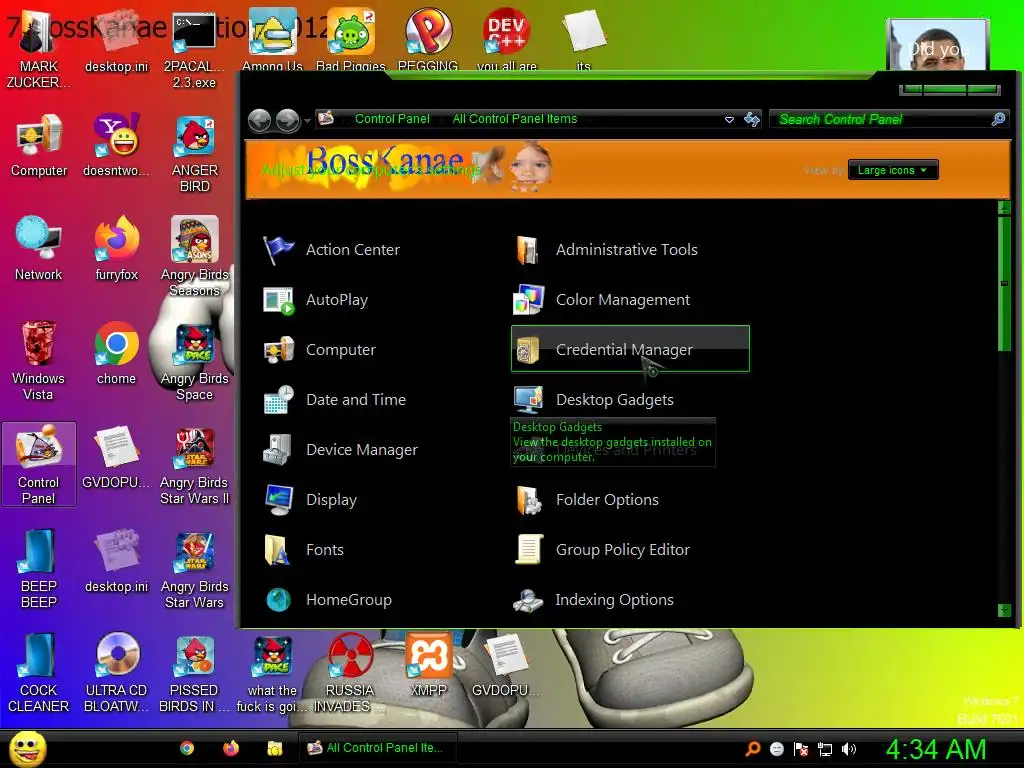Image resolution: width=1024 pixels, height=768 pixels.
Task: Open Group Policy Editor icon
Action: (528, 550)
